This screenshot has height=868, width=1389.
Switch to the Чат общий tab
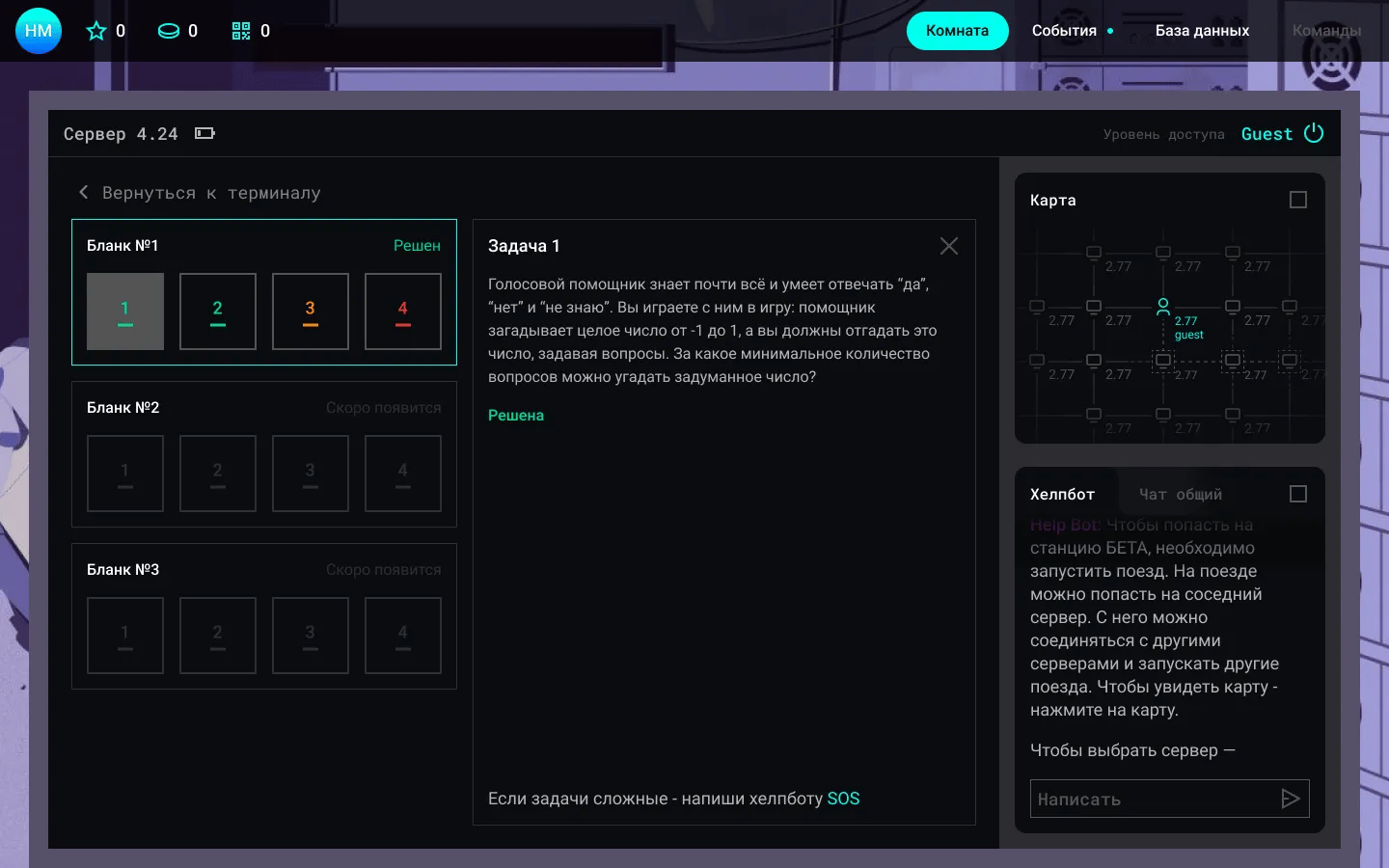[x=1180, y=494]
